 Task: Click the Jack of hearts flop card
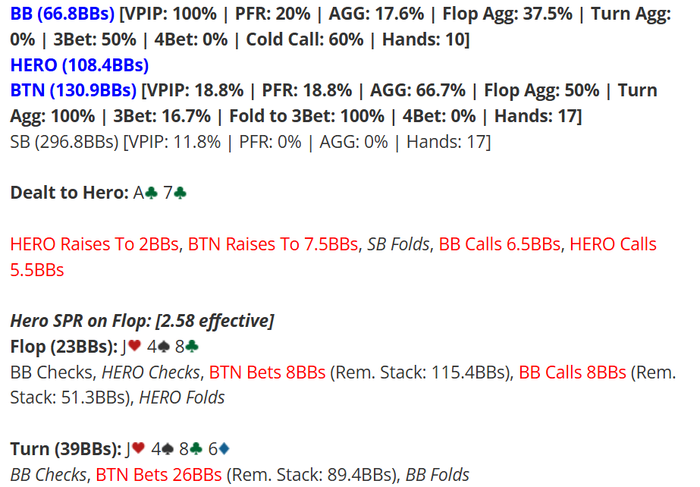click(131, 346)
